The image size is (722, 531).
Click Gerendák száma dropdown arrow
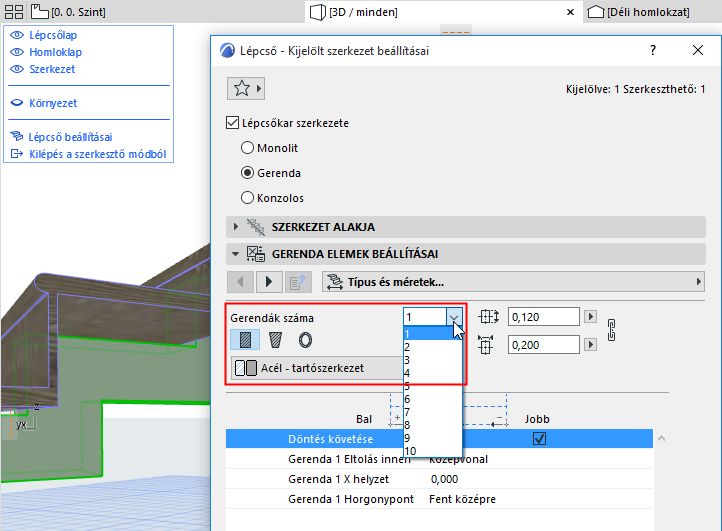(x=454, y=317)
